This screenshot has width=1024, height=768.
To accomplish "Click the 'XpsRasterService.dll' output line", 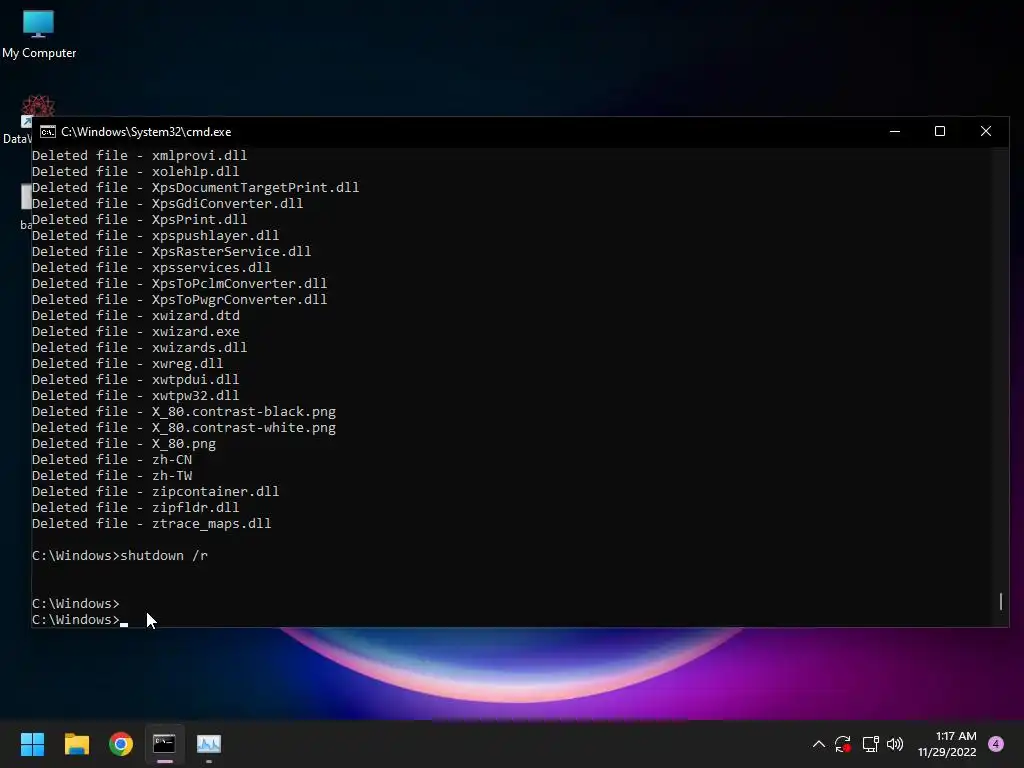I will 171,251.
